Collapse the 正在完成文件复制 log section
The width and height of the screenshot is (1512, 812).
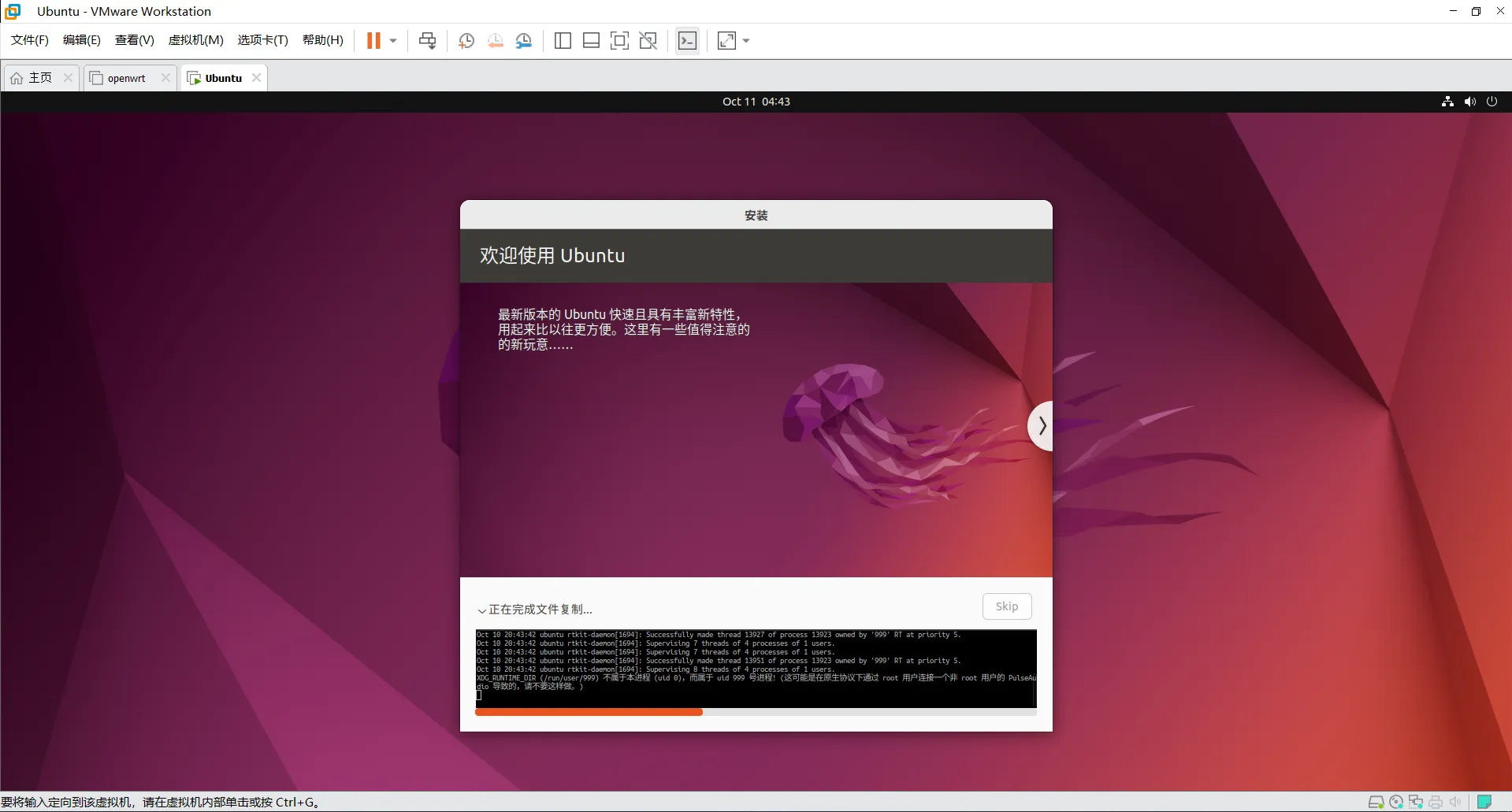point(481,610)
